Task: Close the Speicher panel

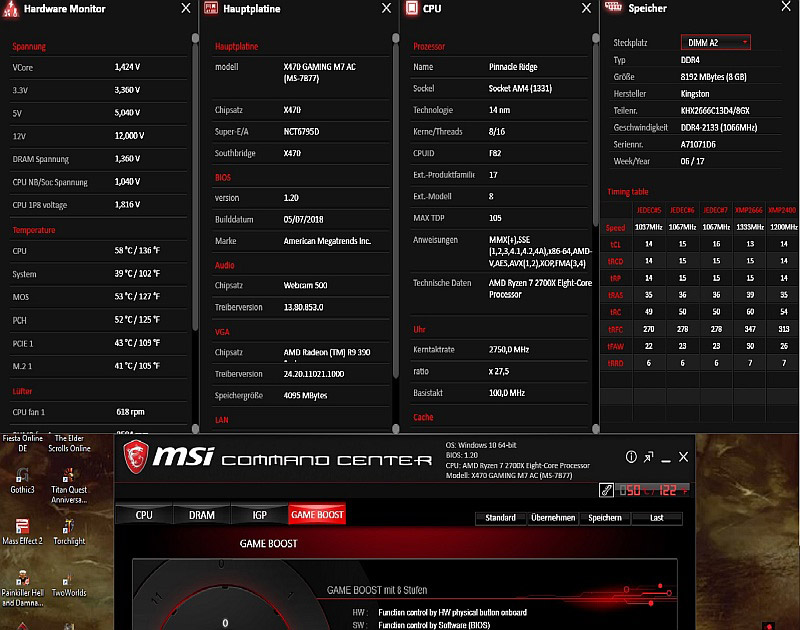Action: point(786,6)
